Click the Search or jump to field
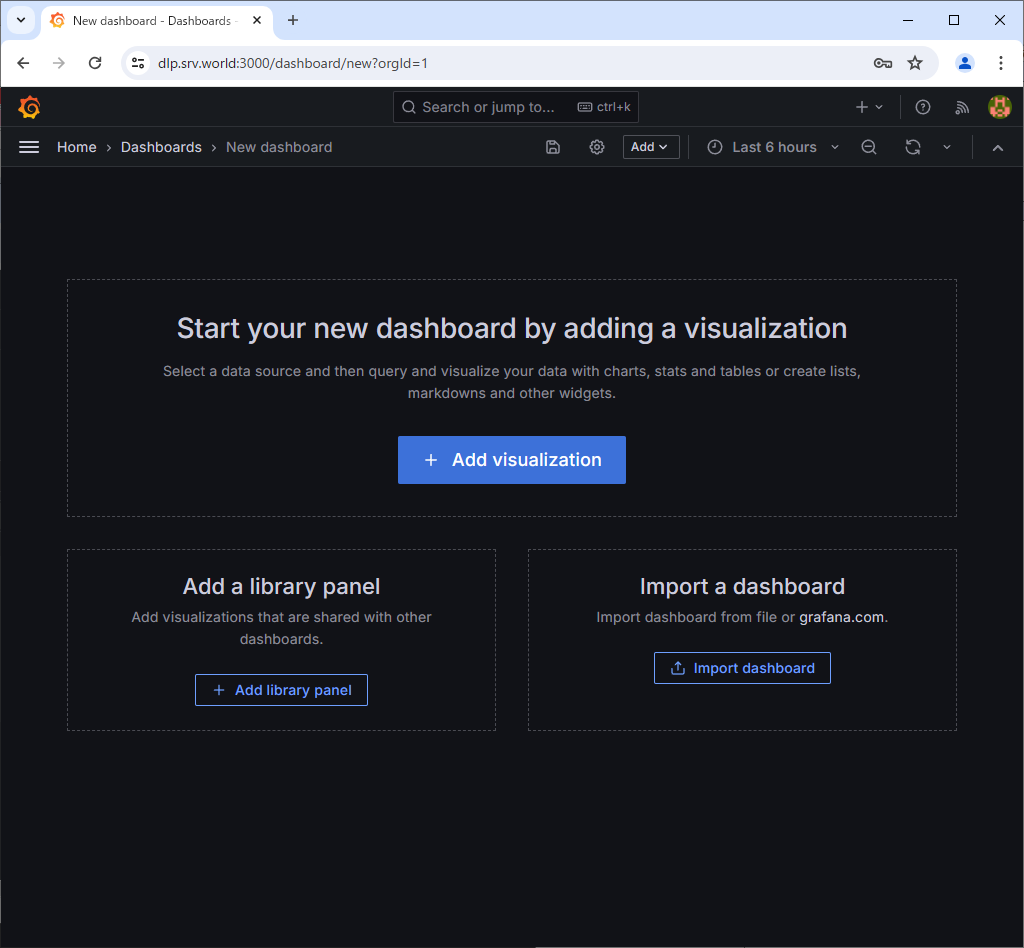 [515, 107]
